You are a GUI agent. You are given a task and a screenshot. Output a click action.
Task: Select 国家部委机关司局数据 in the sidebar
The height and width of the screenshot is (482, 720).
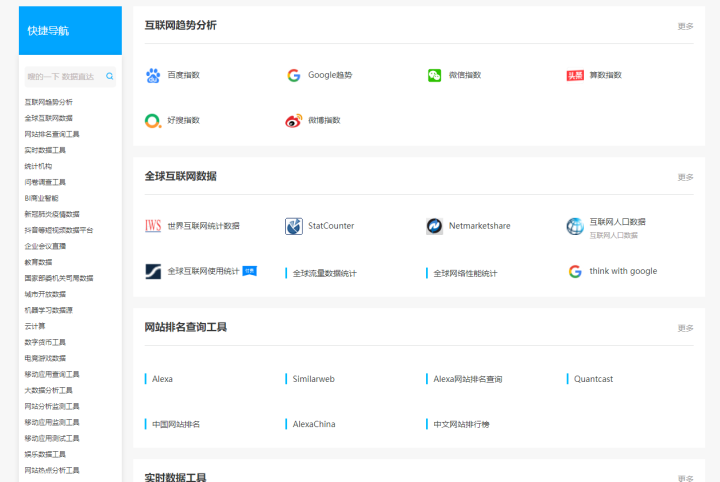click(x=59, y=278)
